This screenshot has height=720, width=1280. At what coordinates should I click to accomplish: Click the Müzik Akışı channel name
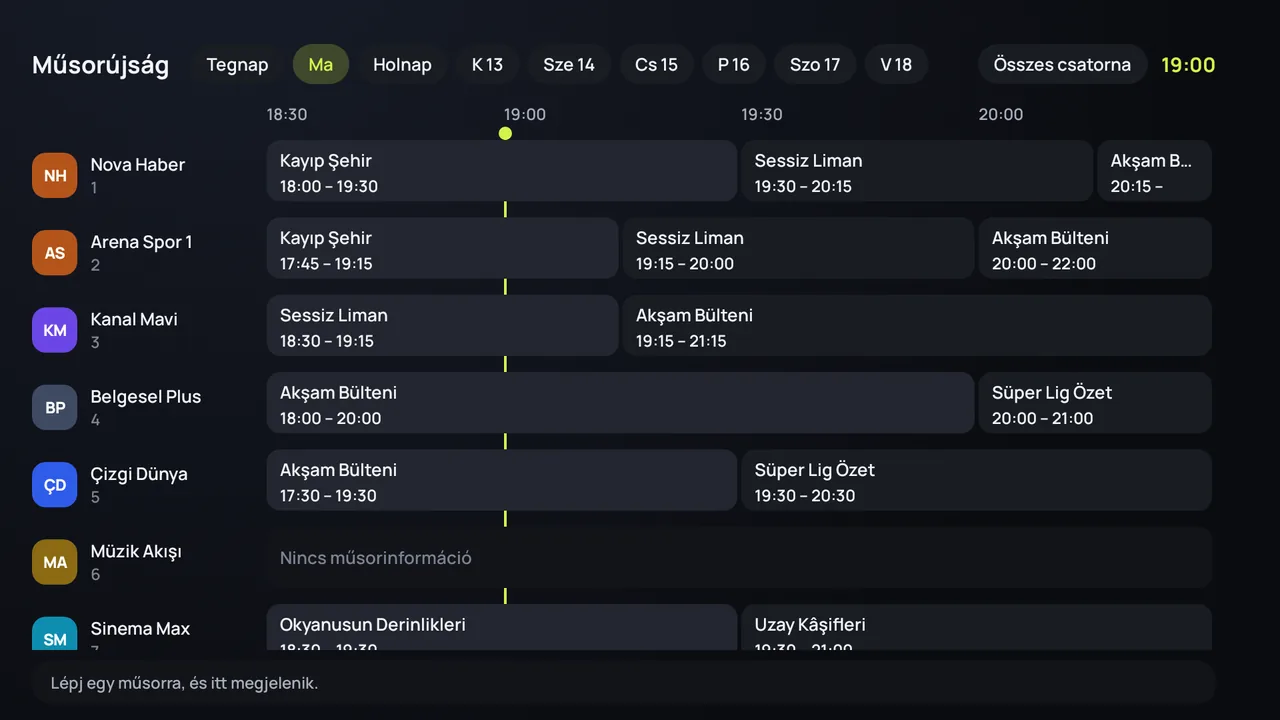pyautogui.click(x=136, y=551)
